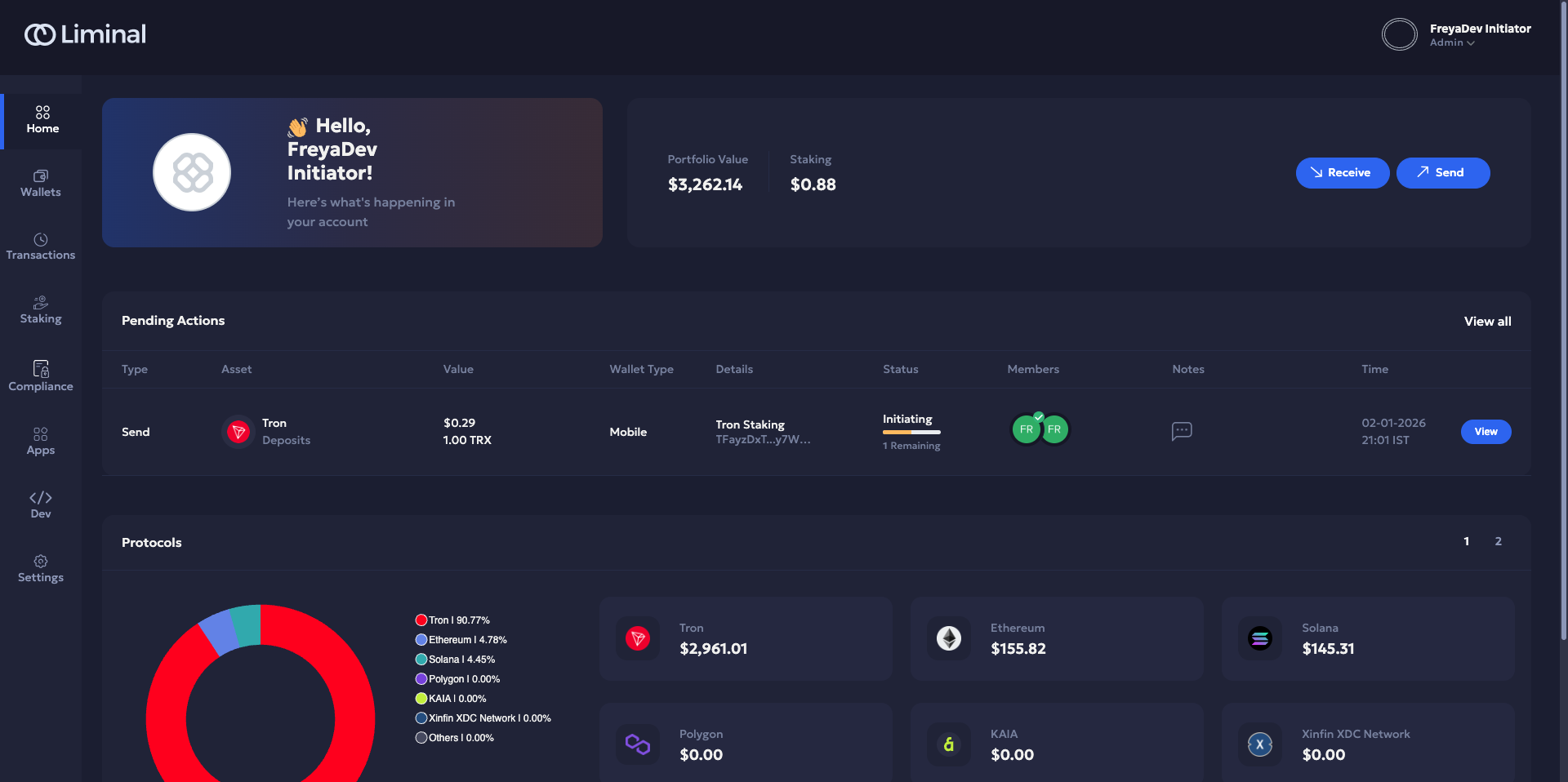Click Tron balance $2,961.01
Screen dimensions: 1568x782
(x=714, y=649)
